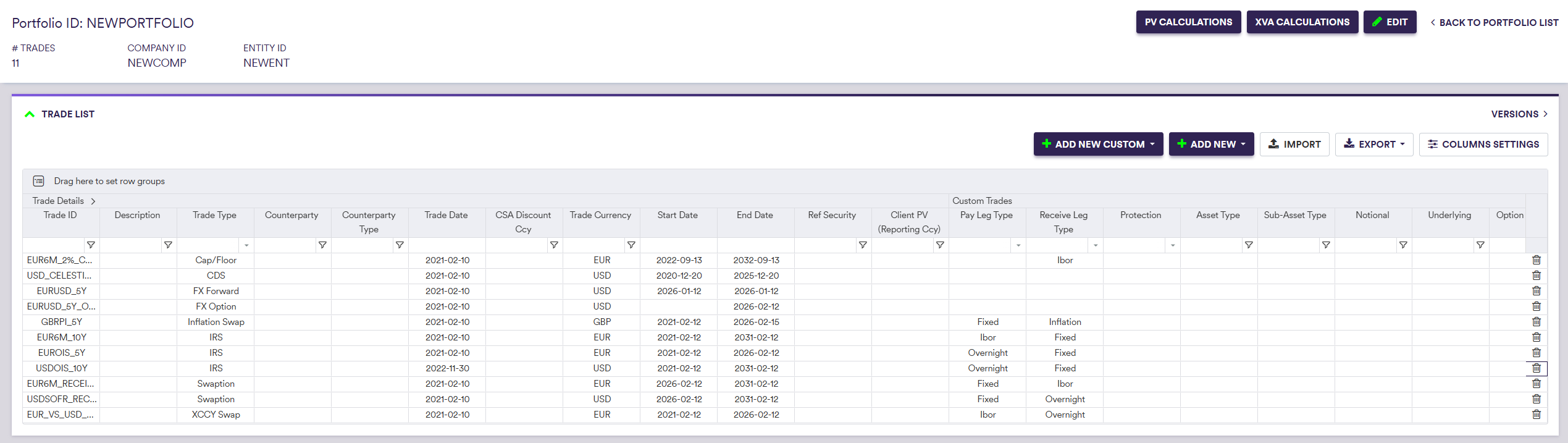Expand the Trade Details column group
This screenshot has width=1568, height=443.
coord(93,201)
